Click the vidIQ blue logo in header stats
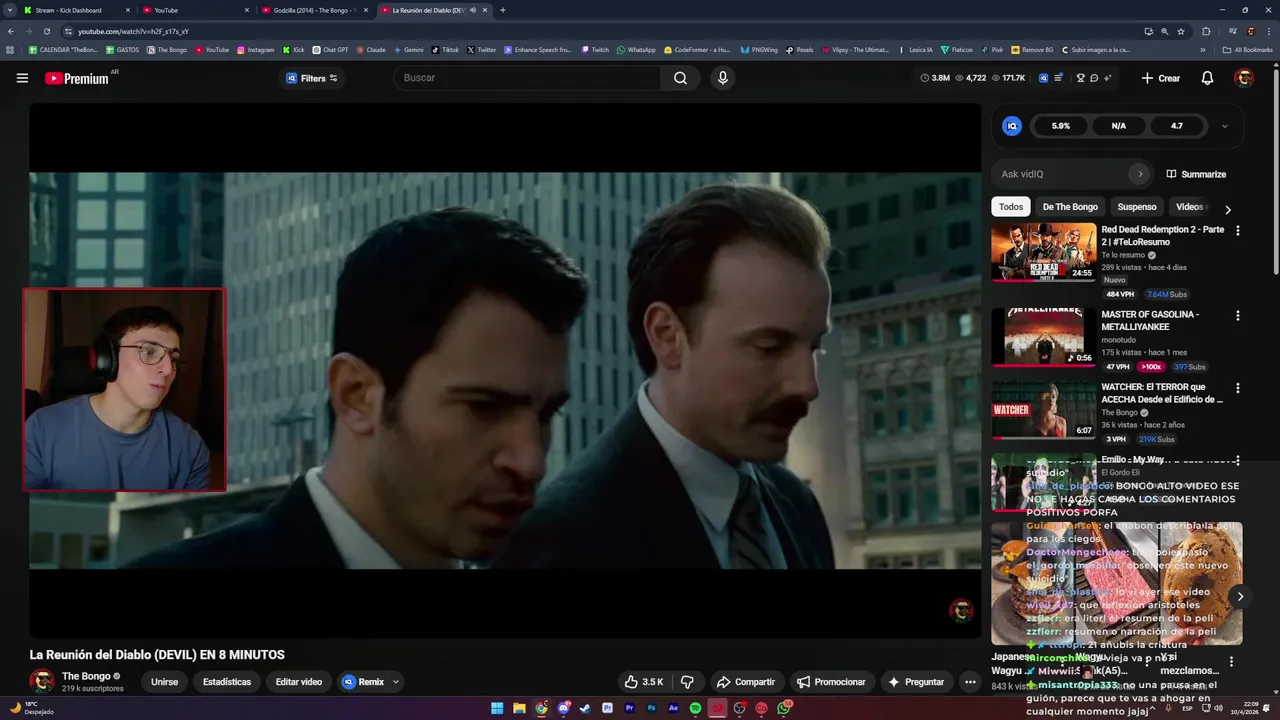 pos(1044,78)
